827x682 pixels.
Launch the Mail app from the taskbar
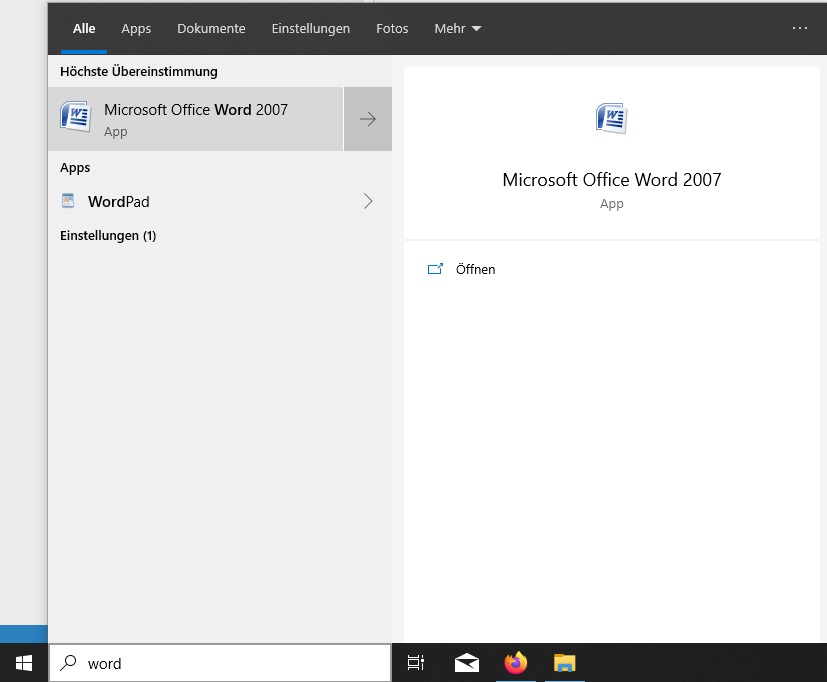[x=467, y=663]
